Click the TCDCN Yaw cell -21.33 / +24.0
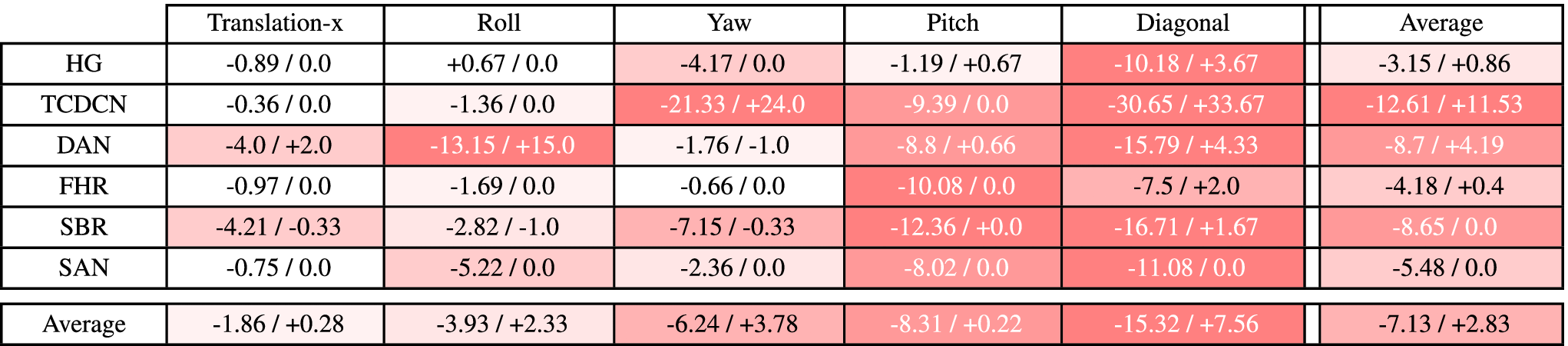 click(732, 105)
